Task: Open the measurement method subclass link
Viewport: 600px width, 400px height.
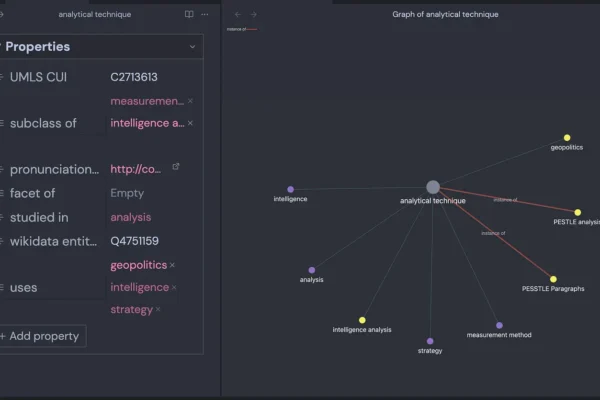Action: 147,101
